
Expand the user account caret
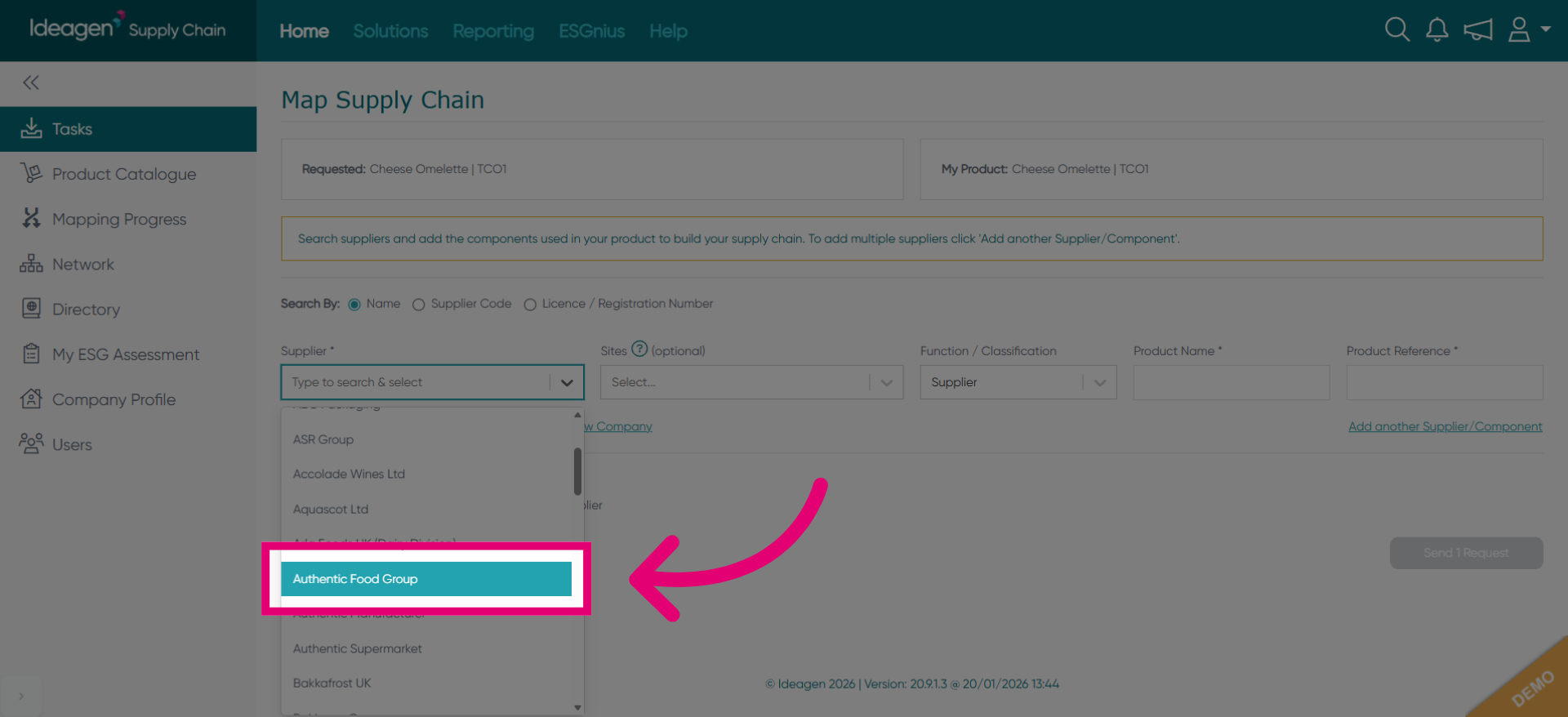pos(1545,29)
